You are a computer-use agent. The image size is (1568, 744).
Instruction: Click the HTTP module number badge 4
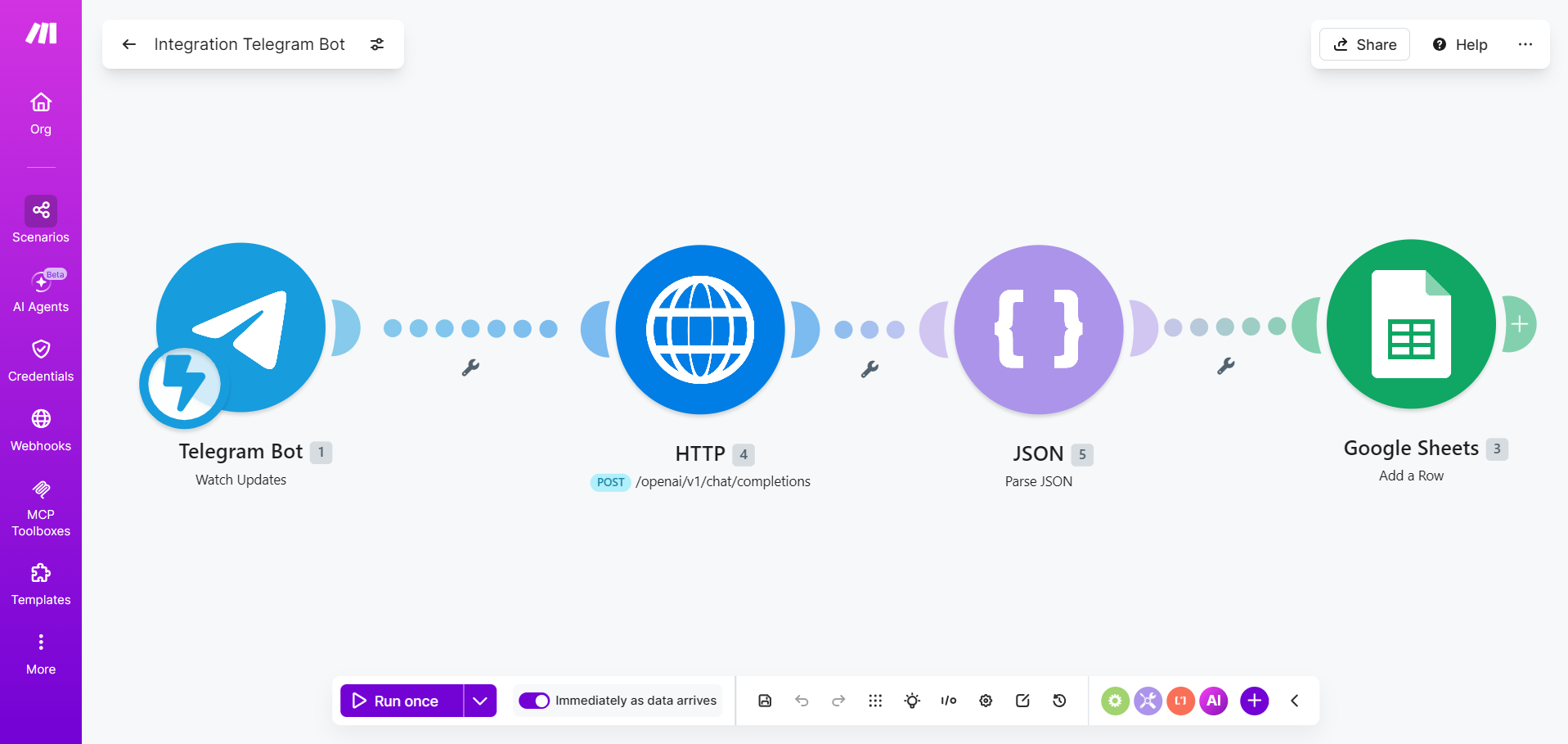744,454
